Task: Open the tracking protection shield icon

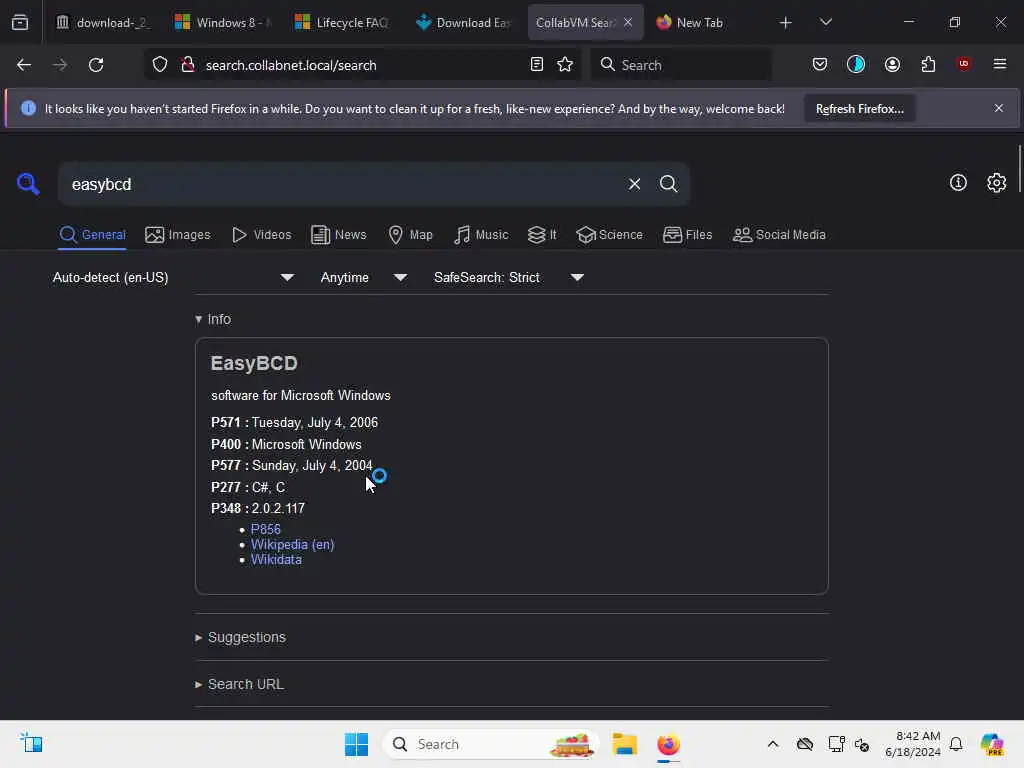Action: point(160,65)
